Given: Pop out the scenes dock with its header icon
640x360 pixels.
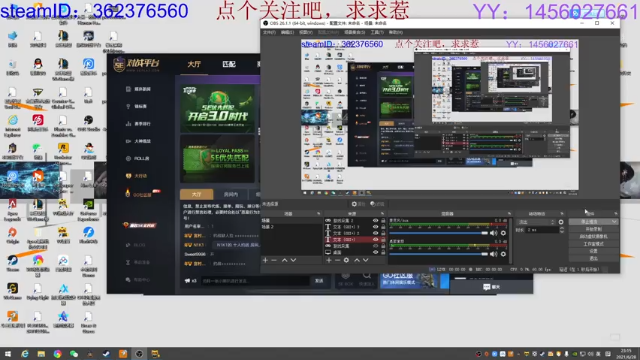Looking at the screenshot, I should (x=318, y=213).
